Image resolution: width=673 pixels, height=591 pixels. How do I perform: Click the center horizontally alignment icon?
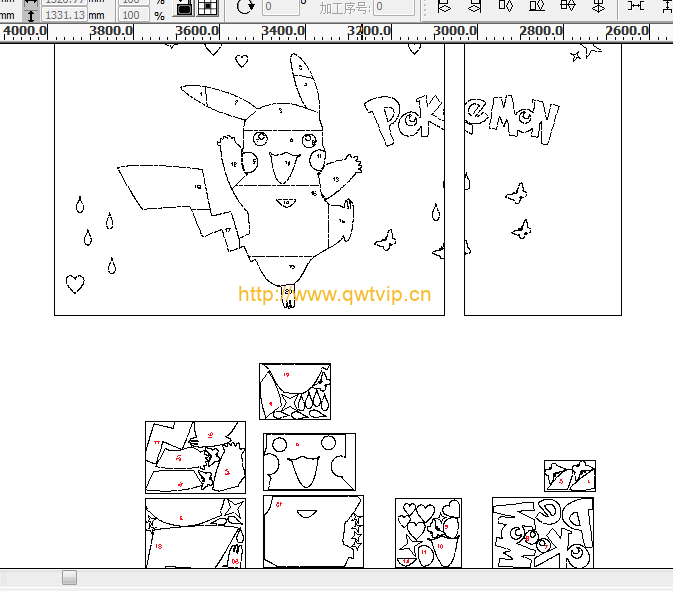(567, 6)
